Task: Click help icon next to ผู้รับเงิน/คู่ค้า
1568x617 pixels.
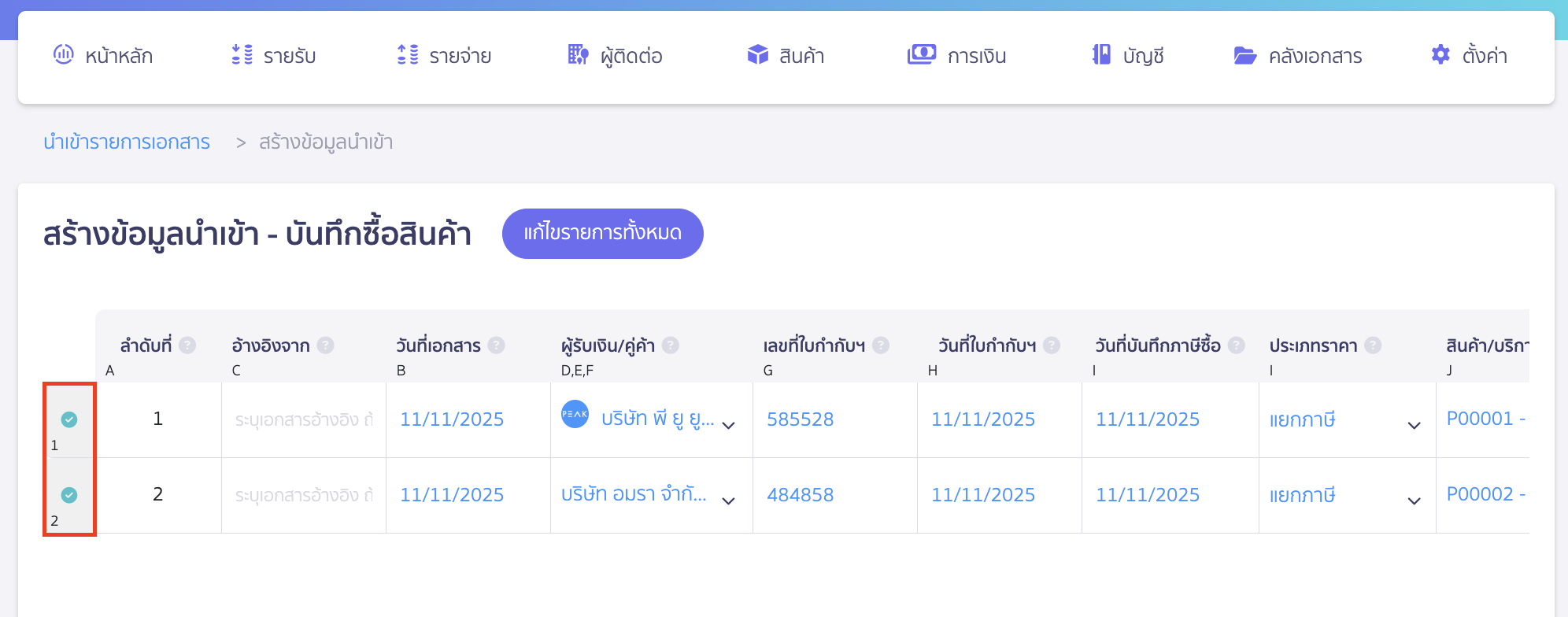Action: (x=671, y=345)
